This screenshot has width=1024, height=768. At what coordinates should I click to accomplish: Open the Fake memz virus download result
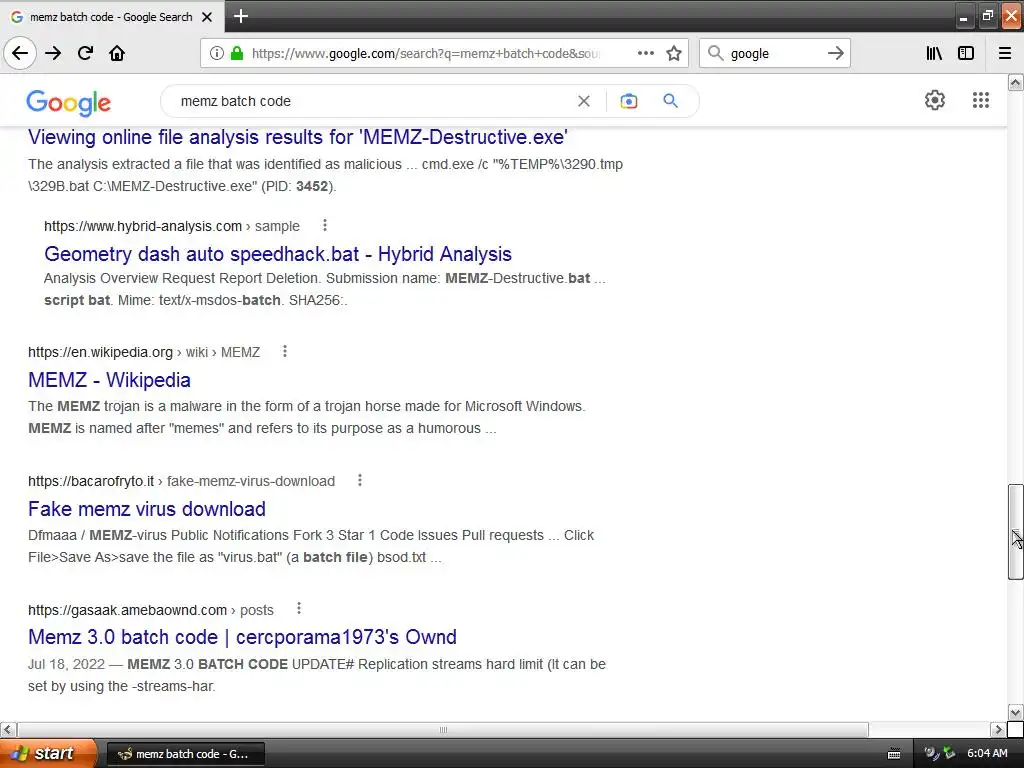147,509
